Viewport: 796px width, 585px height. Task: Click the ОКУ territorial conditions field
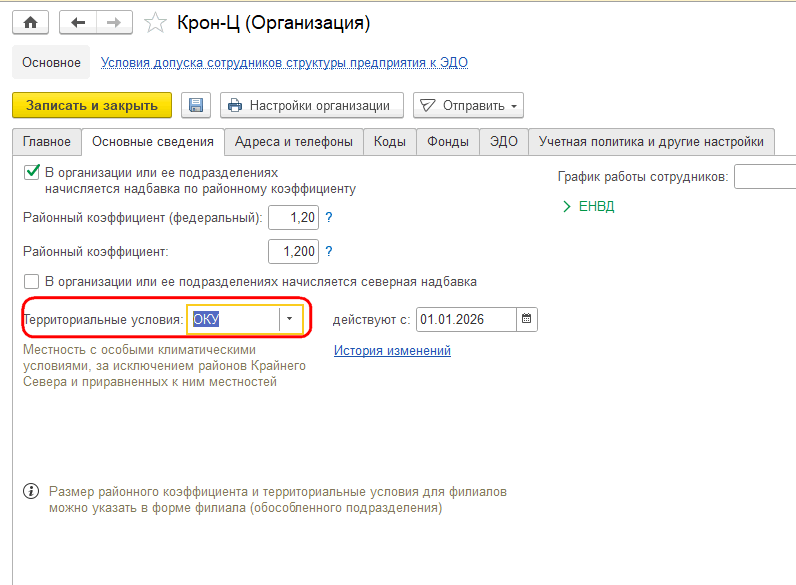[233, 319]
